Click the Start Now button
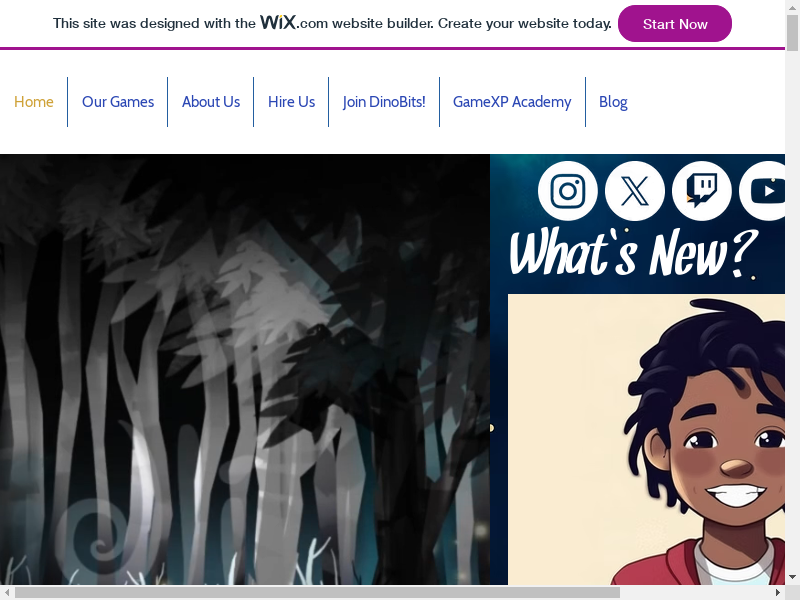Image resolution: width=800 pixels, height=600 pixels. [x=674, y=24]
